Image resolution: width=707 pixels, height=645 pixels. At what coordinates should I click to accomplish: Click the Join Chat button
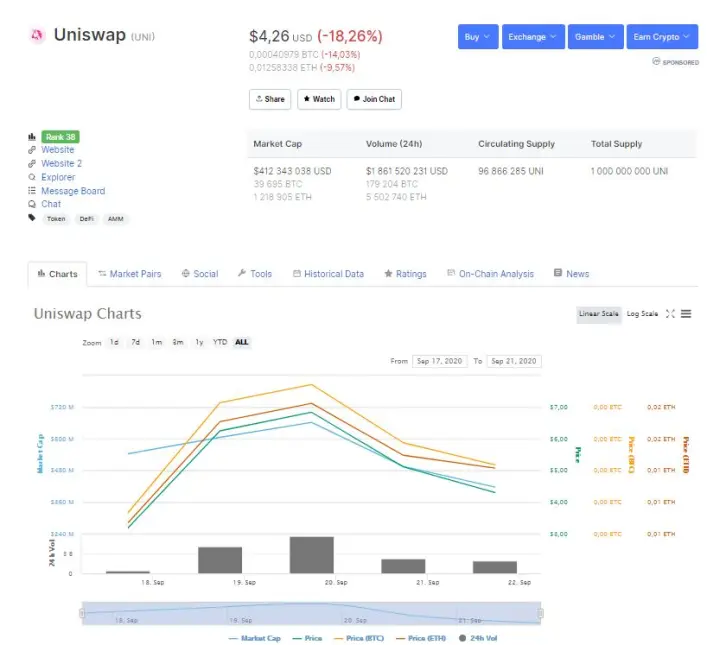tap(374, 99)
